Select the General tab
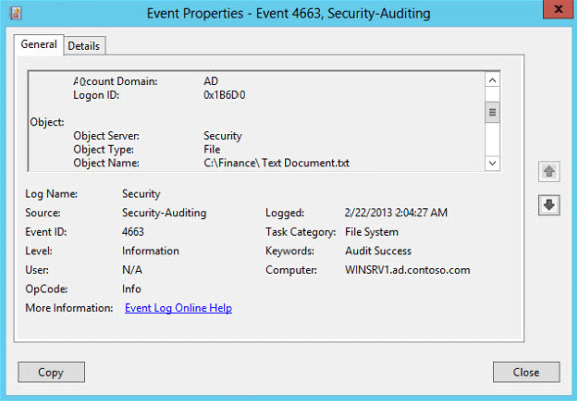 click(x=39, y=45)
